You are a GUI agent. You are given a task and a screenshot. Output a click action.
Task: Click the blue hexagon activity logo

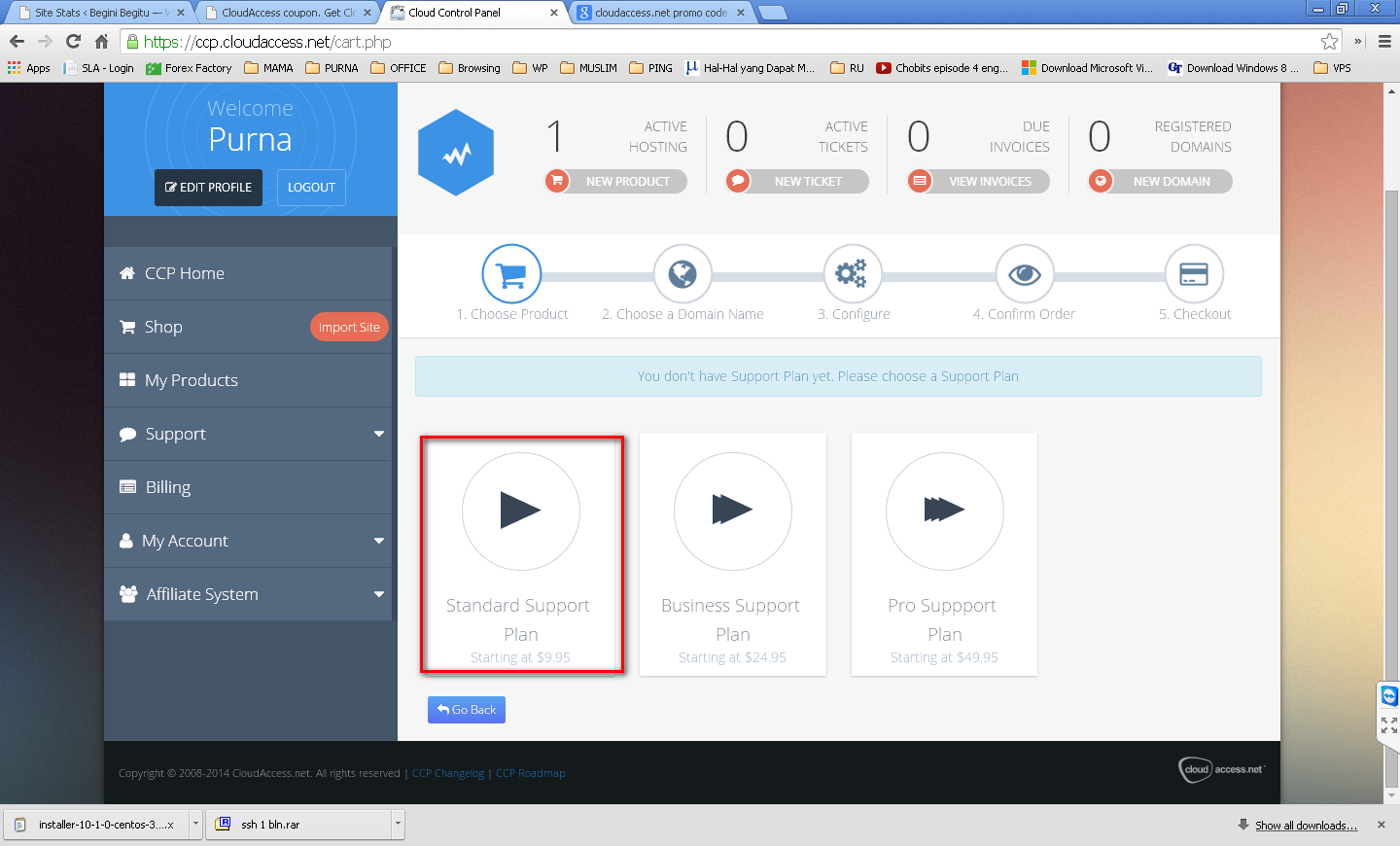pyautogui.click(x=456, y=153)
